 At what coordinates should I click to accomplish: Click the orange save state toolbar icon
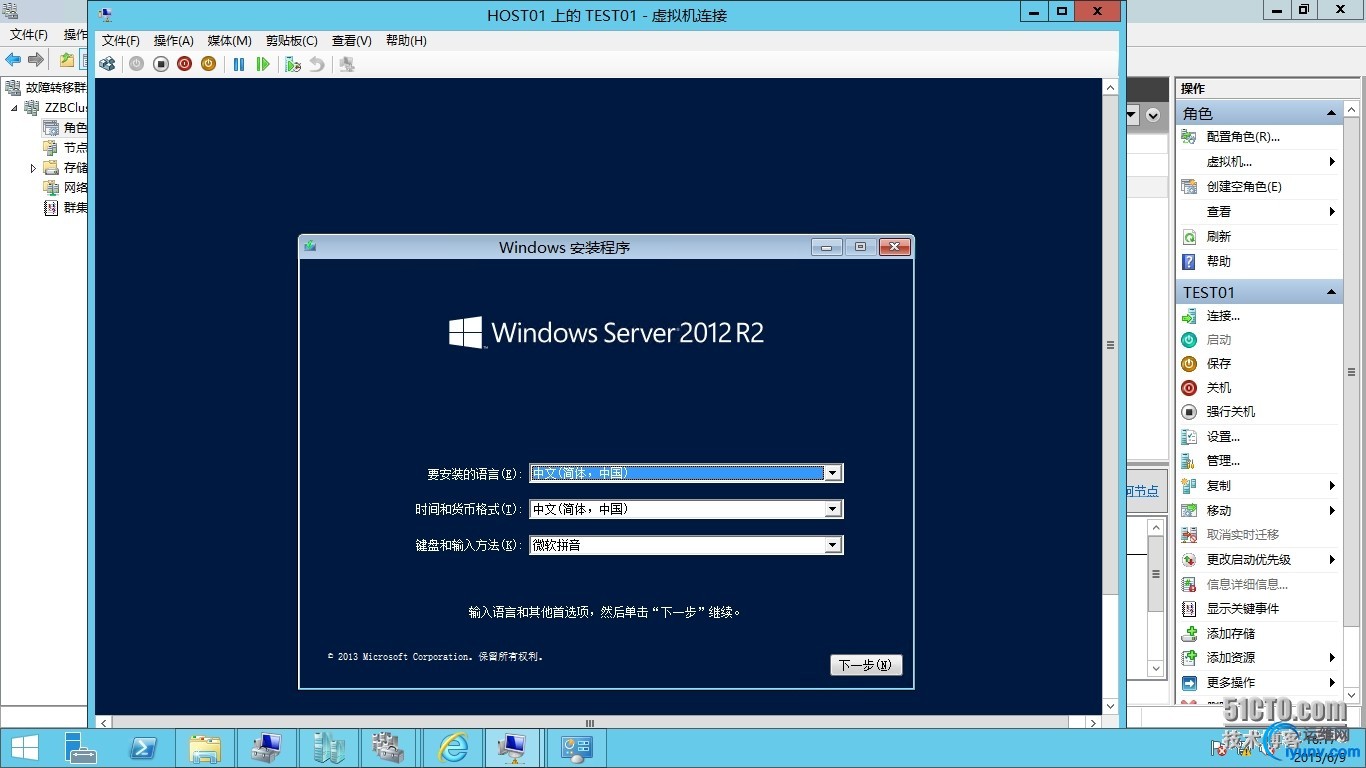[x=208, y=64]
